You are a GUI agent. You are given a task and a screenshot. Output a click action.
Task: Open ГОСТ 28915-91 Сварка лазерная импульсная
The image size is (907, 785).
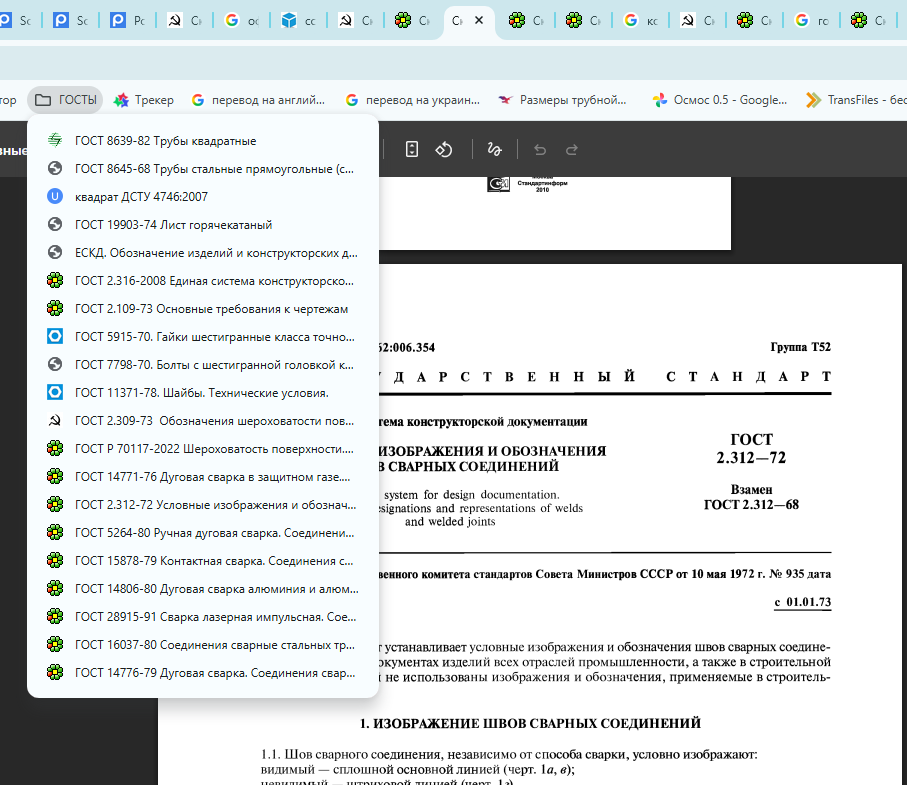click(203, 617)
